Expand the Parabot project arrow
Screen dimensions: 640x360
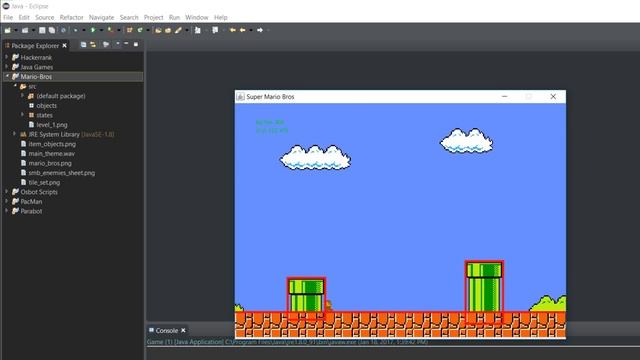pyautogui.click(x=7, y=211)
